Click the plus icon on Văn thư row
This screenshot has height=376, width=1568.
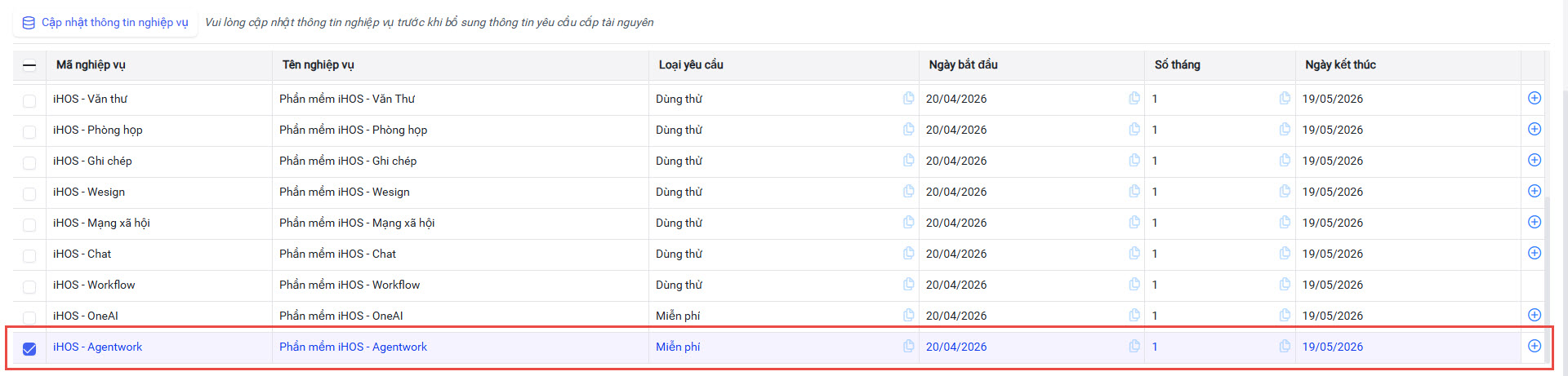point(1535,98)
